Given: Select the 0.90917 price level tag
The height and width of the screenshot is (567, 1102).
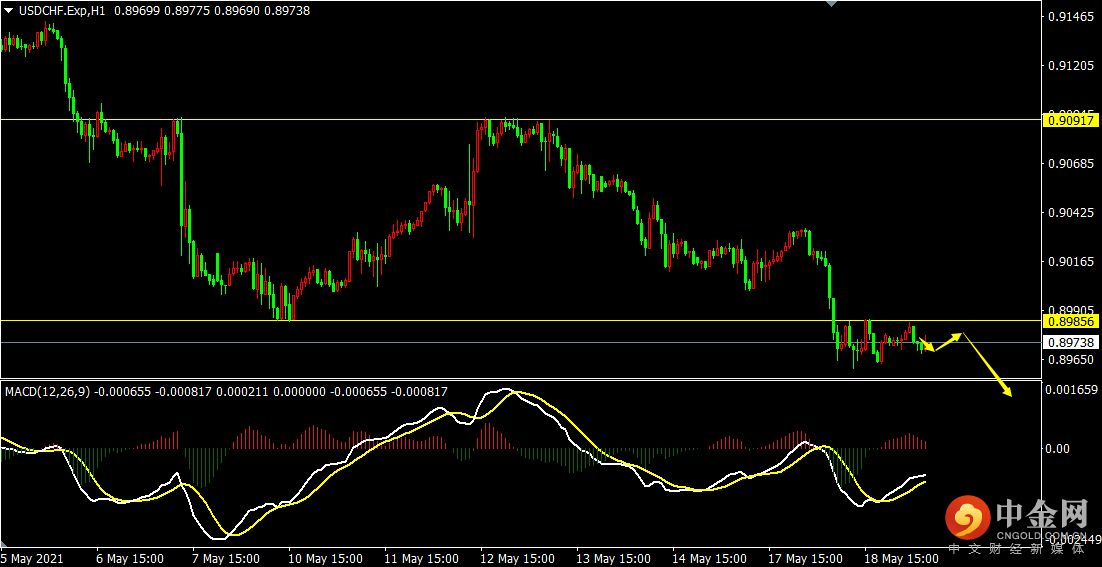Looking at the screenshot, I should pyautogui.click(x=1071, y=120).
